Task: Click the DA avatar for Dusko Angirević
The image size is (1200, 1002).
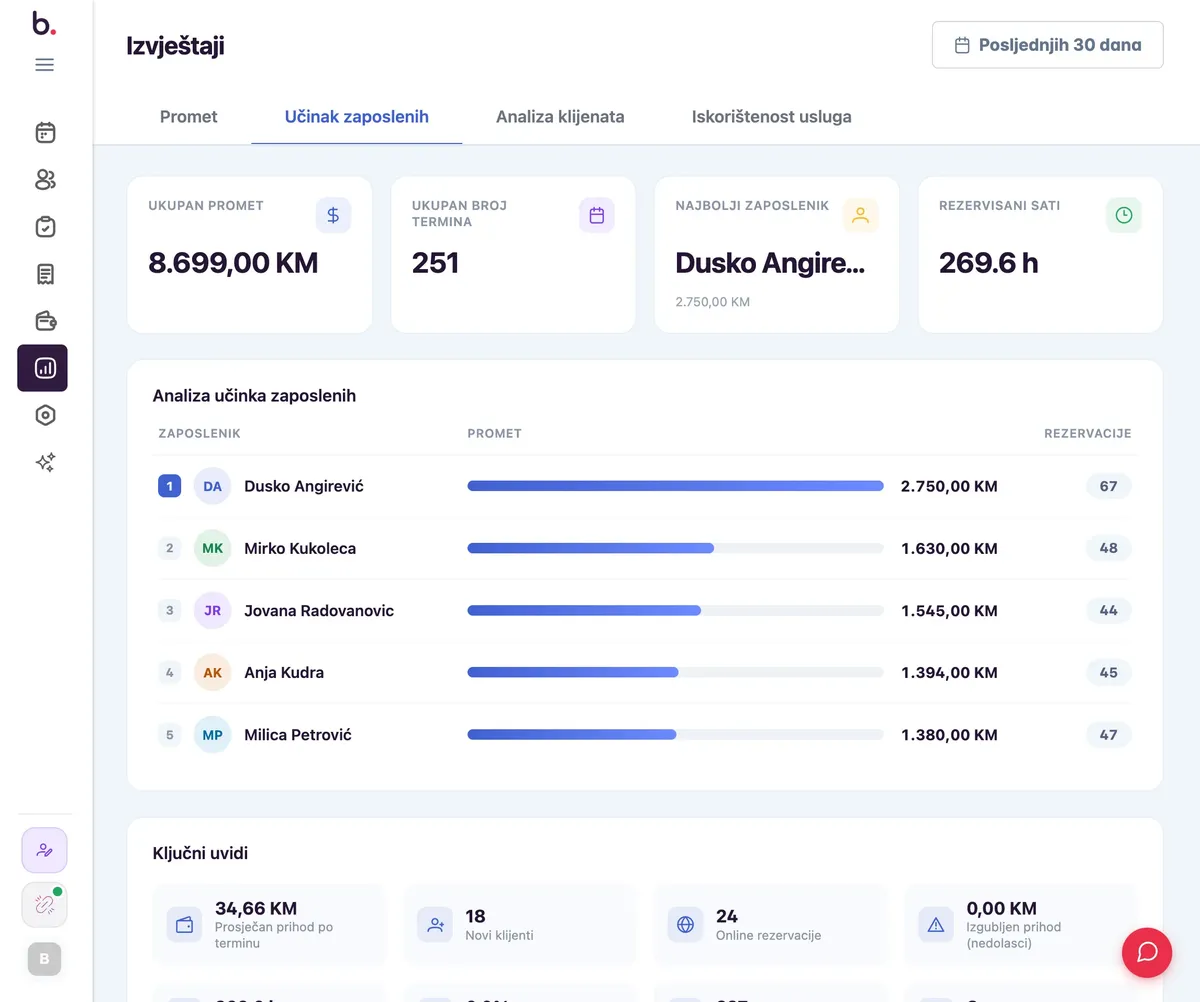Action: point(212,486)
